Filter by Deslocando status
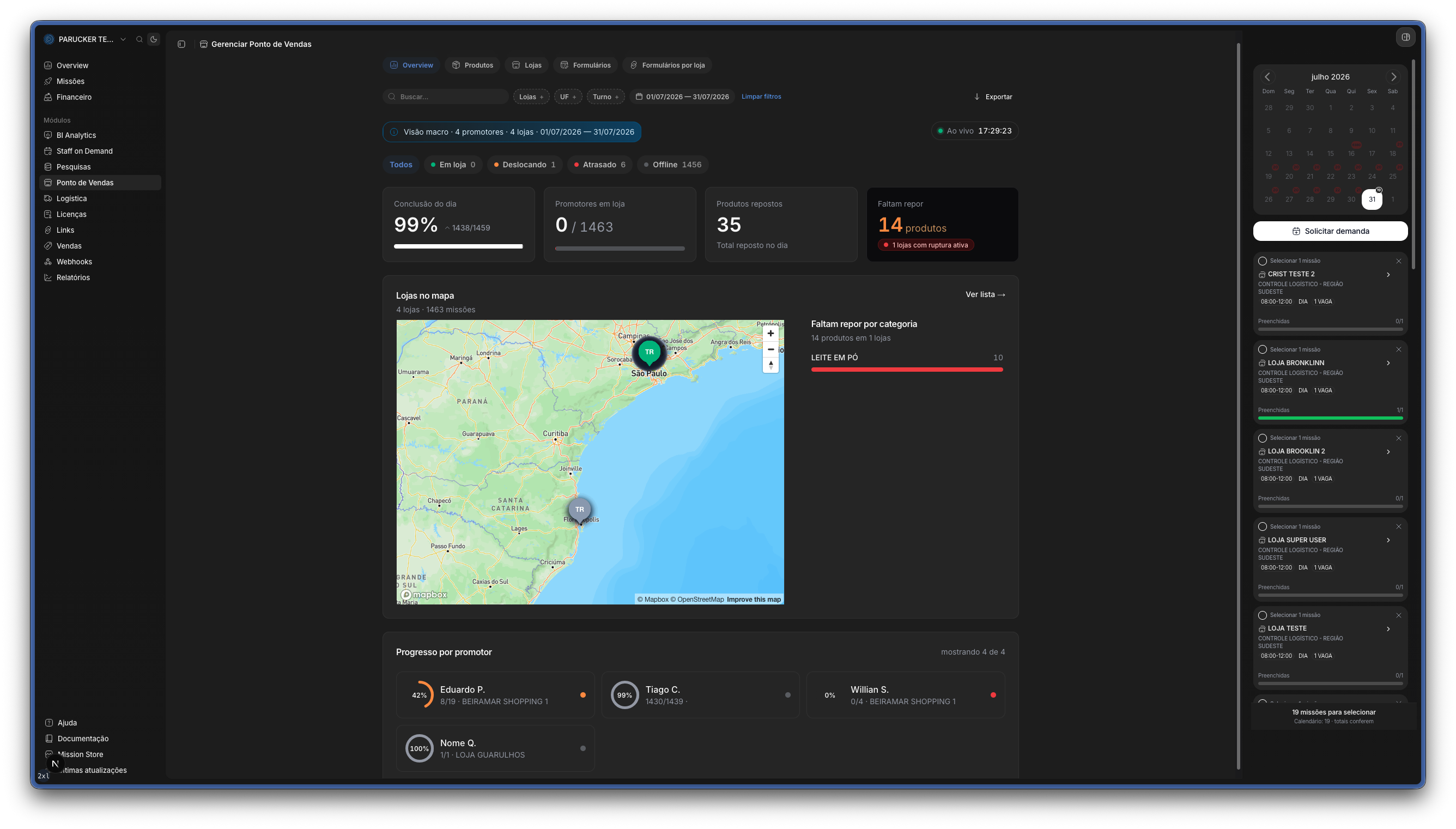Viewport: 1456px width, 829px height. pyautogui.click(x=525, y=165)
